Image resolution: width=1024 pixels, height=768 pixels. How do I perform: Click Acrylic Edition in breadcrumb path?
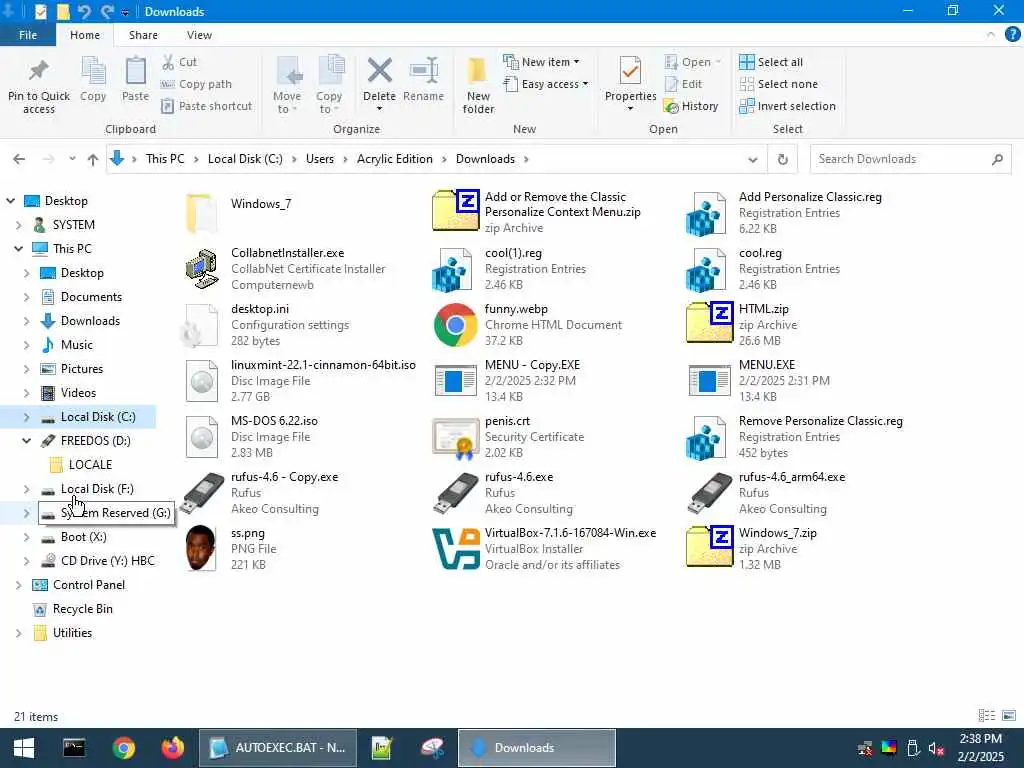click(394, 159)
